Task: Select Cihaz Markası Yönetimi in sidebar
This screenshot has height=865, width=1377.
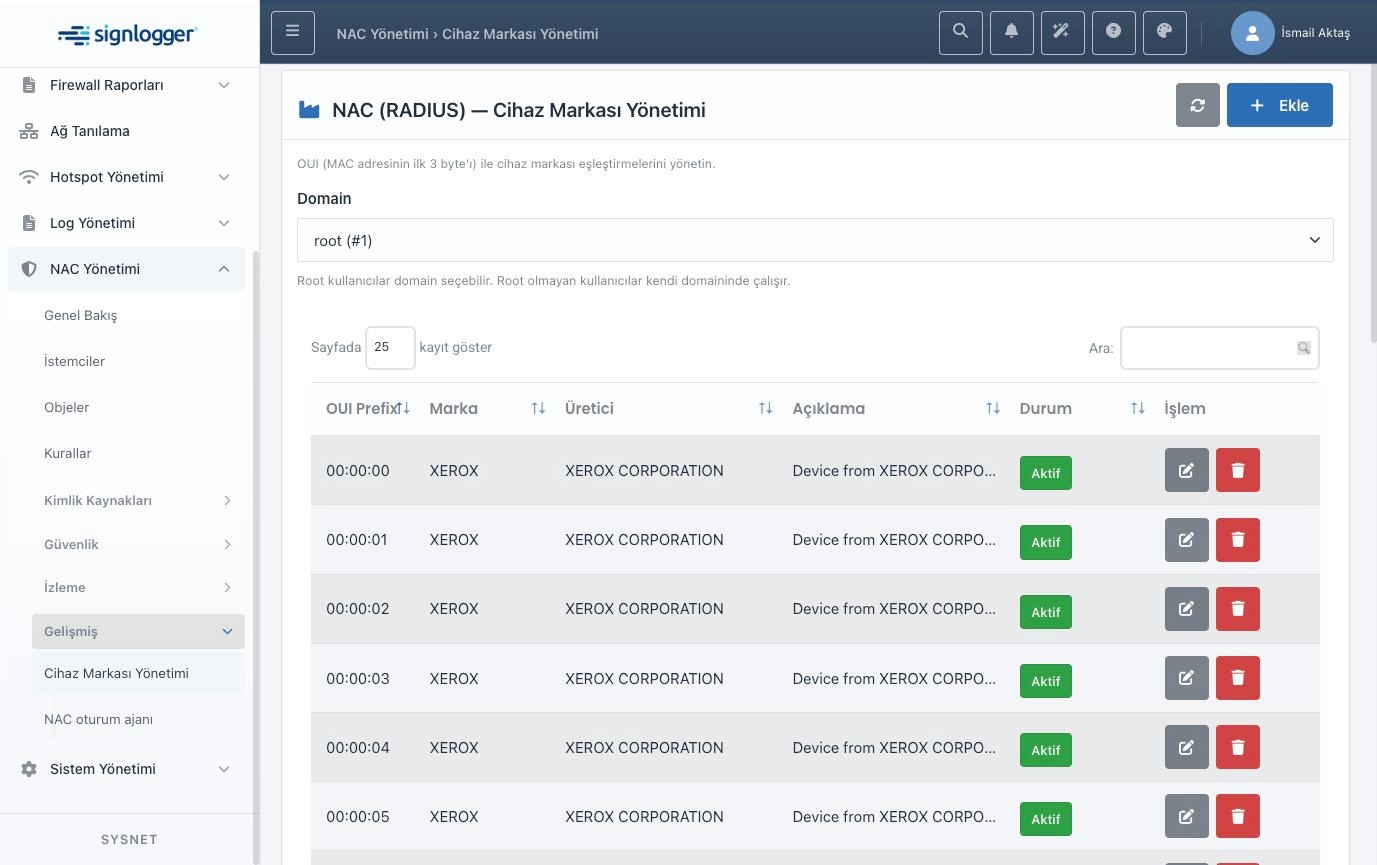Action: (138, 673)
